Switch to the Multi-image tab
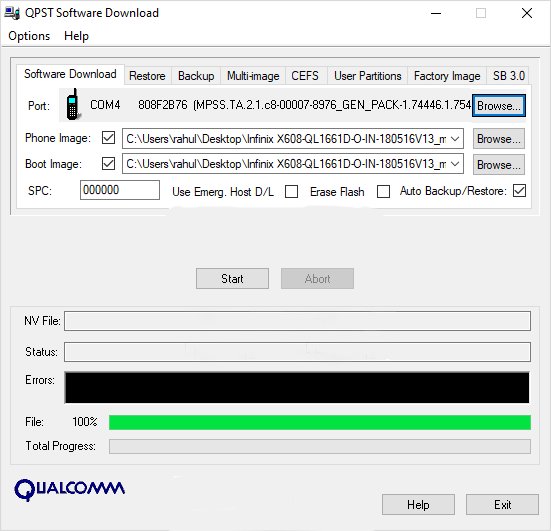This screenshot has width=551, height=531. [x=253, y=76]
